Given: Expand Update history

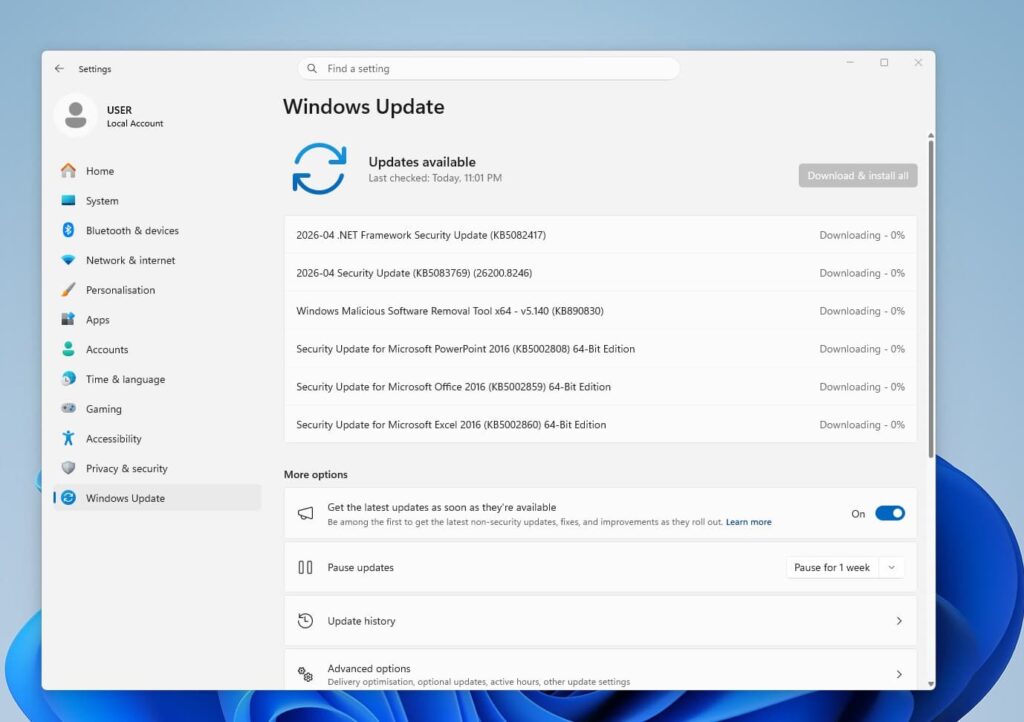Looking at the screenshot, I should coord(600,620).
